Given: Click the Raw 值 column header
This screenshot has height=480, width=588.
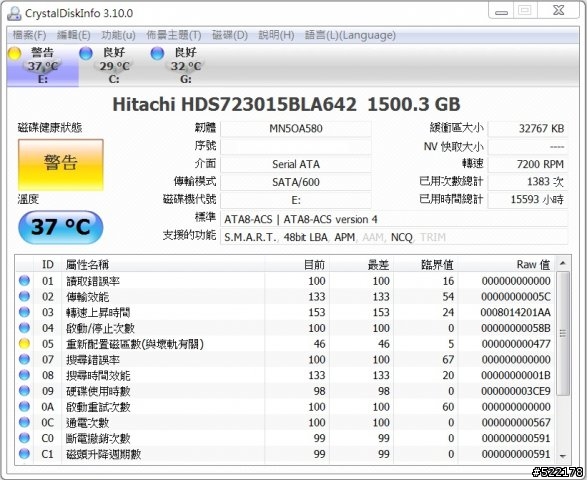Looking at the screenshot, I should (507, 265).
